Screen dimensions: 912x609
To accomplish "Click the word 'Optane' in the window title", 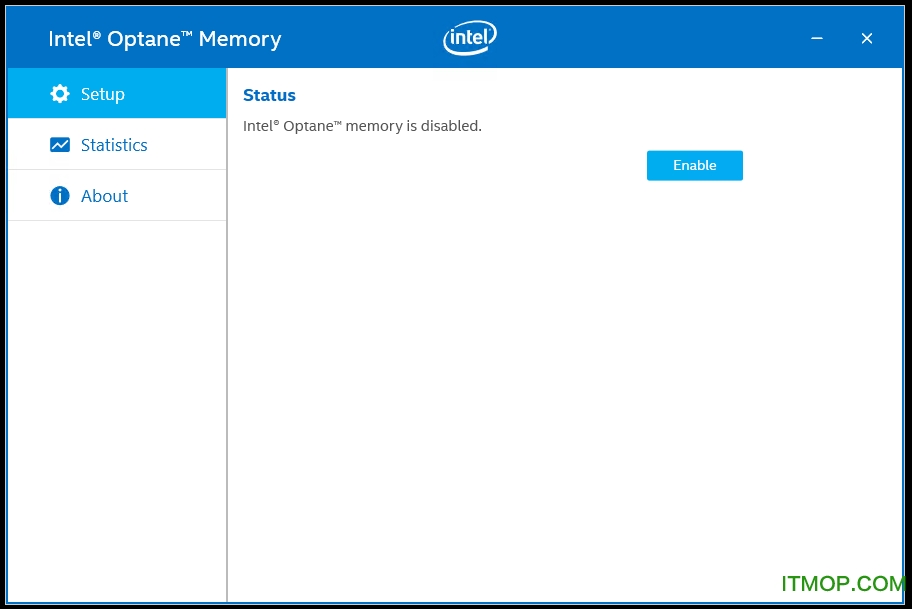I will (148, 39).
